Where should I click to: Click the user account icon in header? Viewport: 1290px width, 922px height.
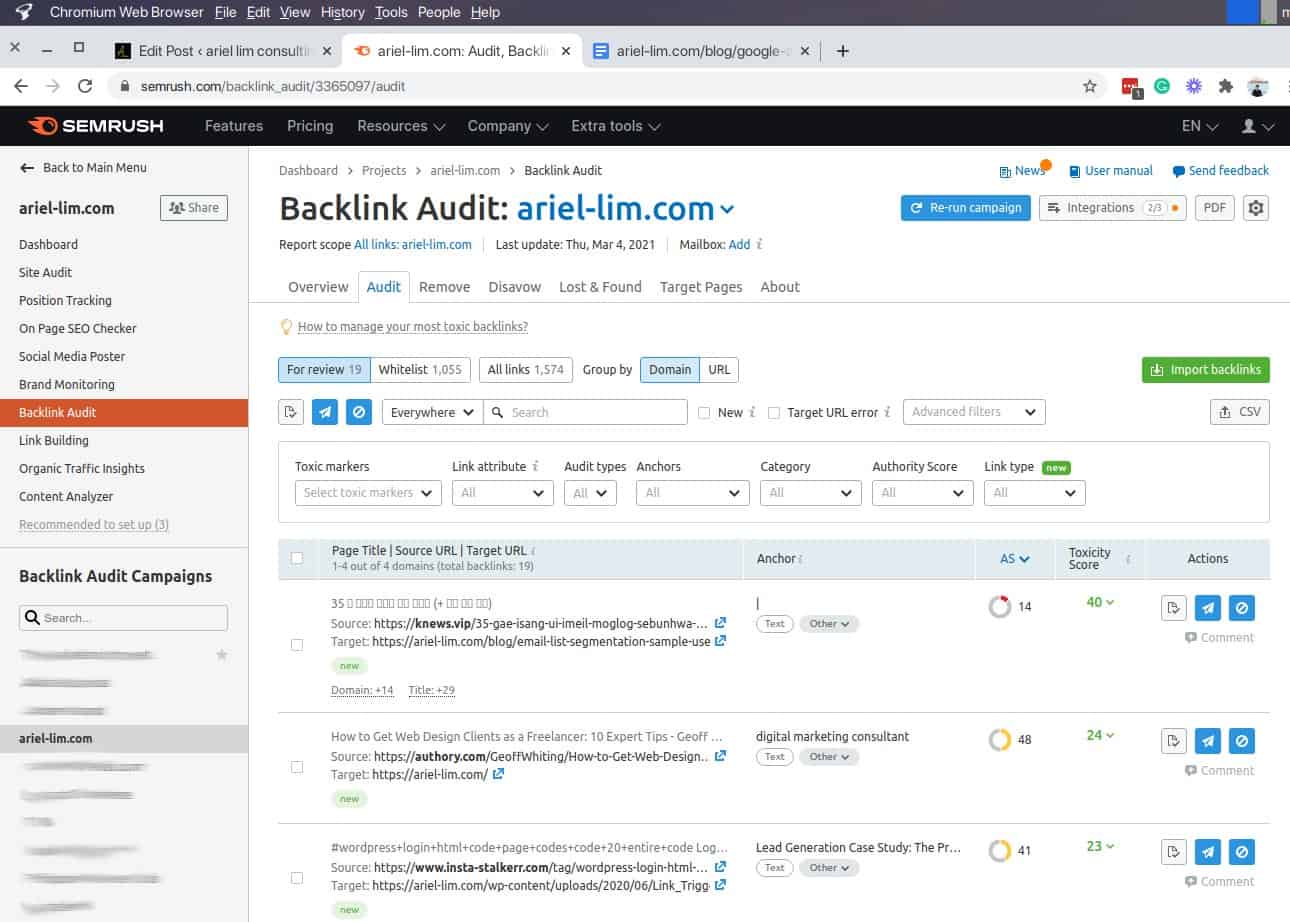coord(1257,126)
